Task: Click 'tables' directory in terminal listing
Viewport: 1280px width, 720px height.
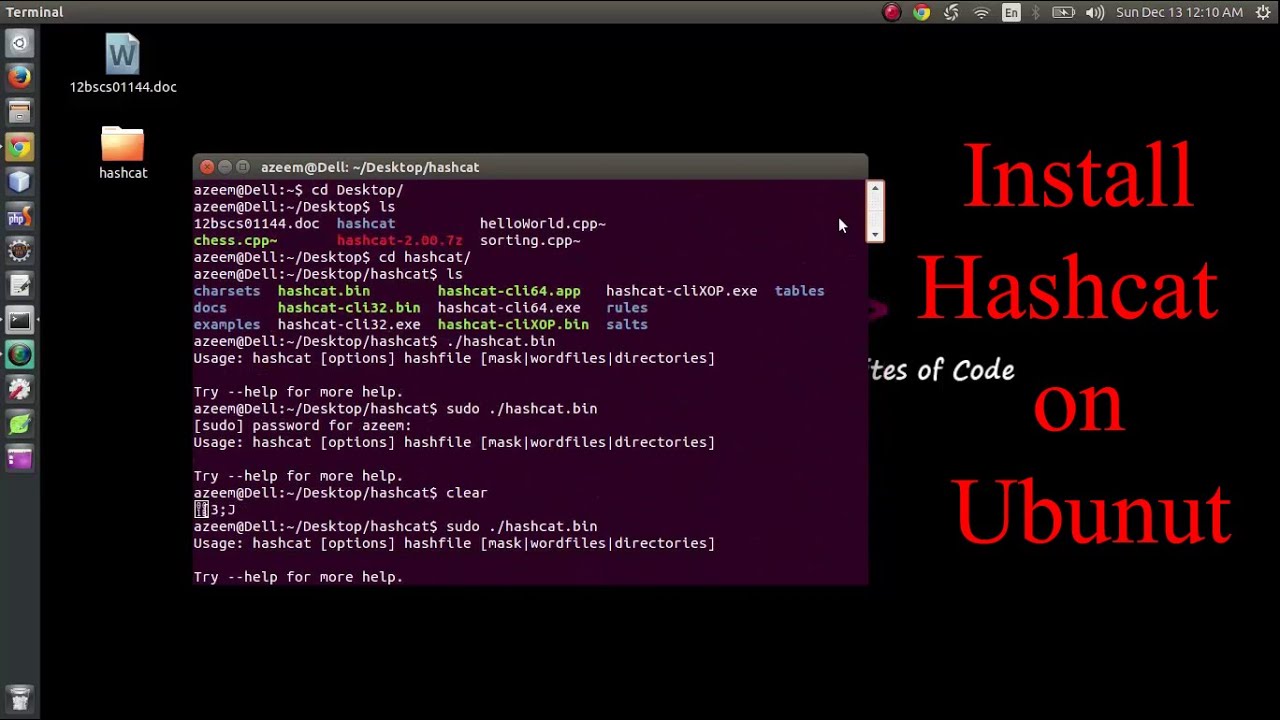Action: [800, 291]
